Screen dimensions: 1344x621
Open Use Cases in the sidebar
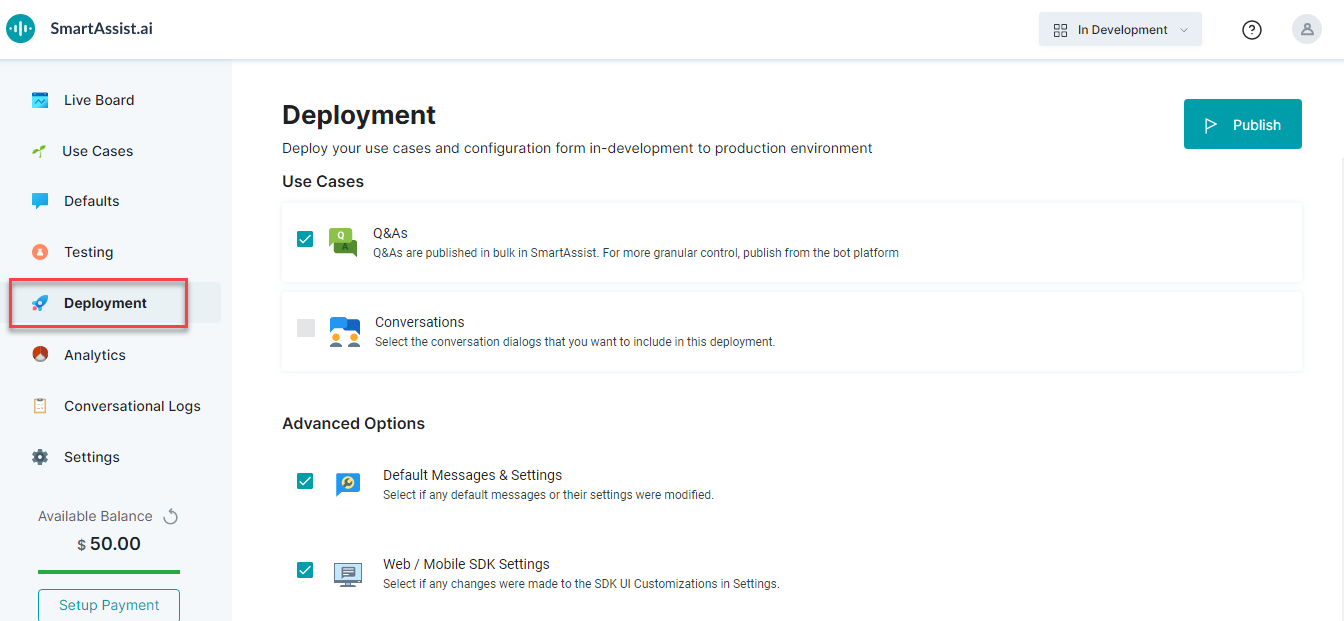coord(97,151)
